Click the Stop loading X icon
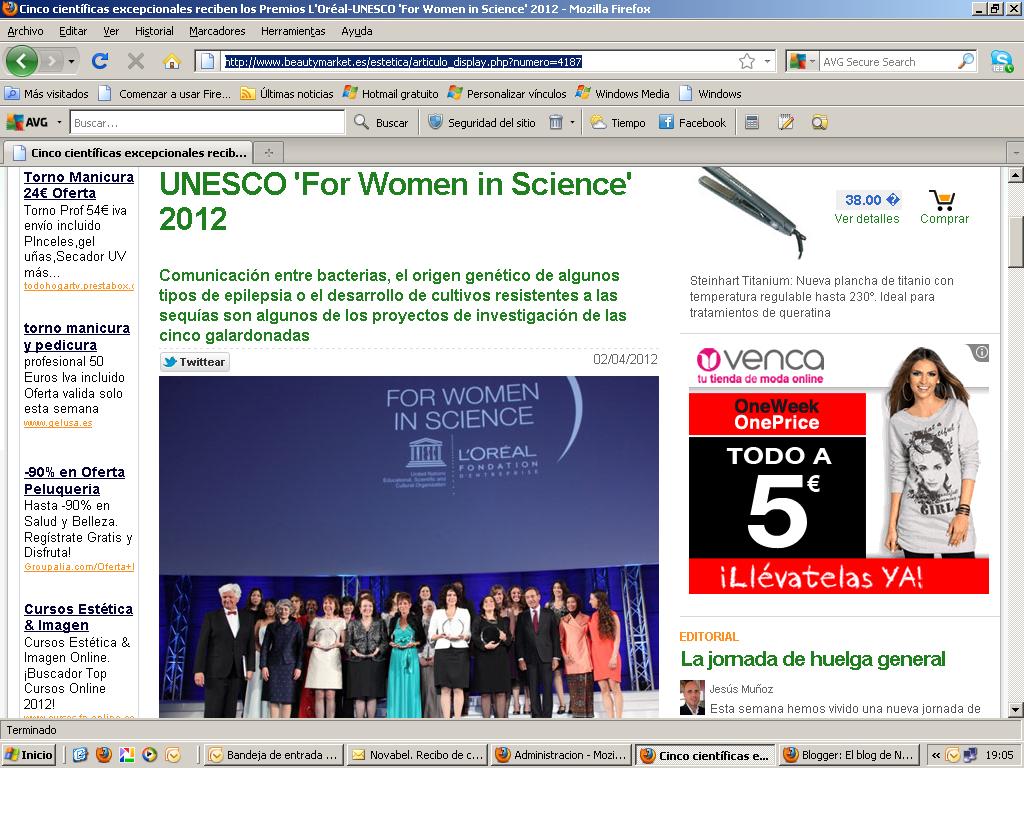This screenshot has height=816, width=1024. pos(136,61)
